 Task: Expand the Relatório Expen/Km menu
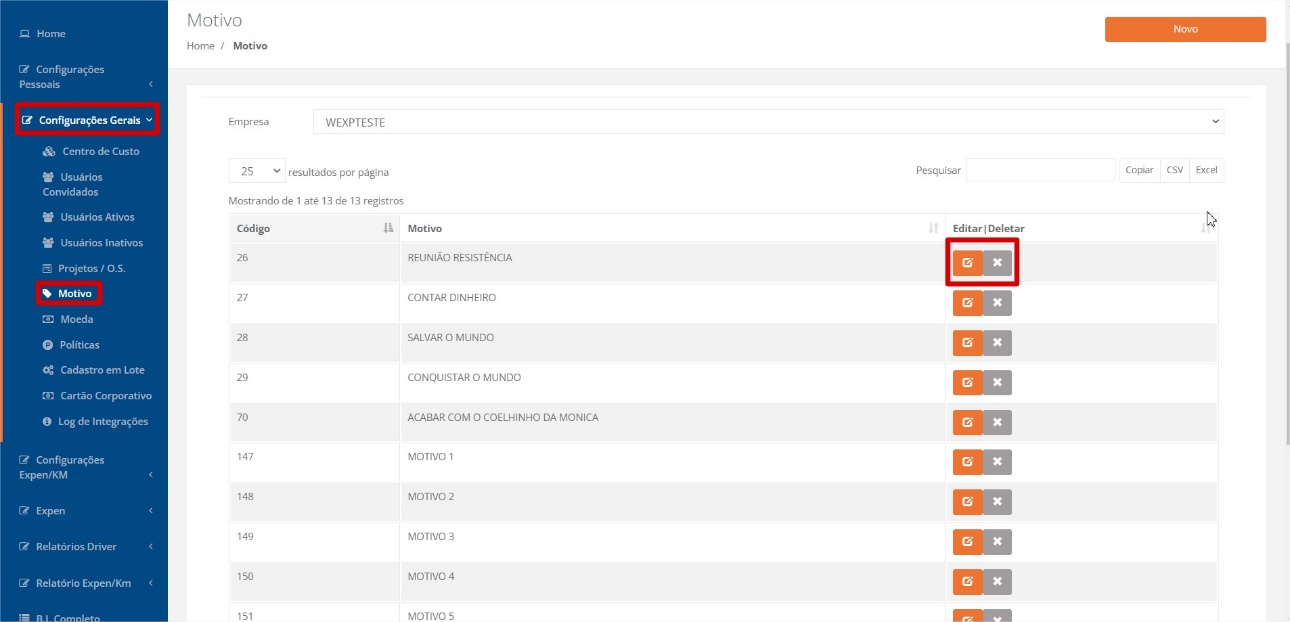click(85, 583)
